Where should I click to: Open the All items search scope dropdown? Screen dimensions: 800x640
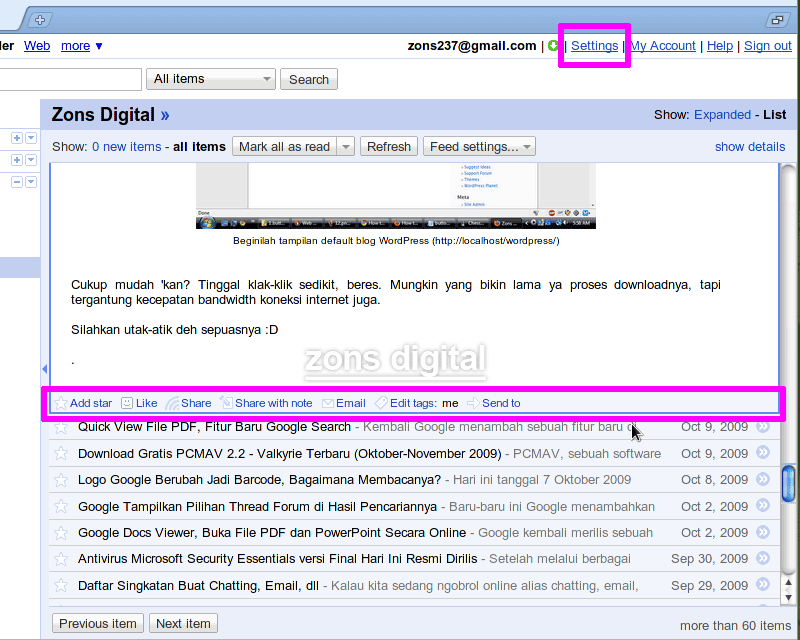pyautogui.click(x=211, y=79)
